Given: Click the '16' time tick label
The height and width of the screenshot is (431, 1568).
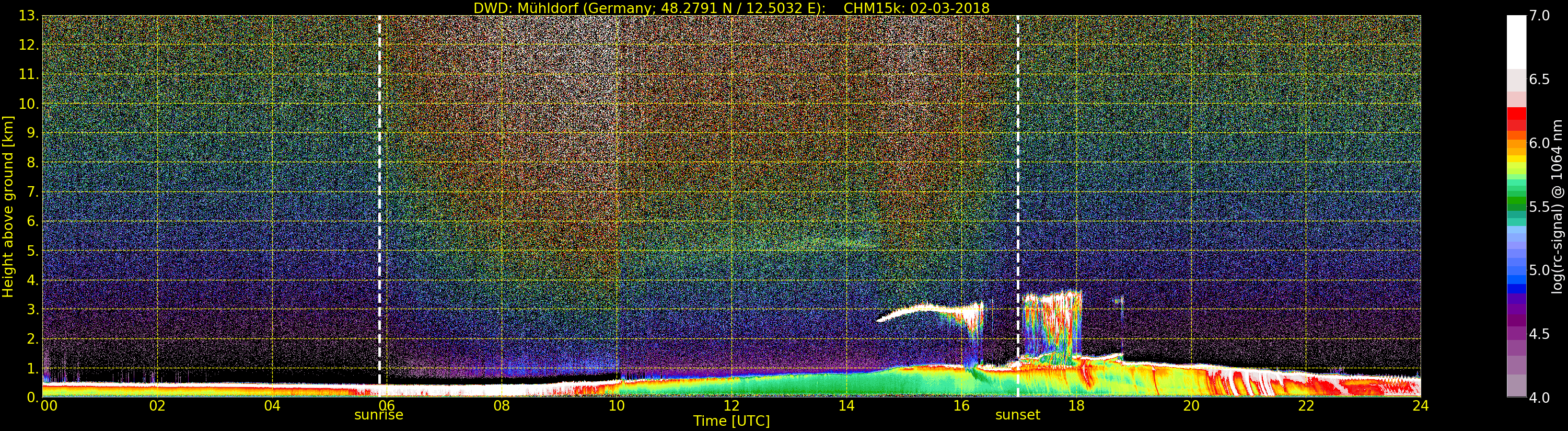Looking at the screenshot, I should pyautogui.click(x=961, y=405).
